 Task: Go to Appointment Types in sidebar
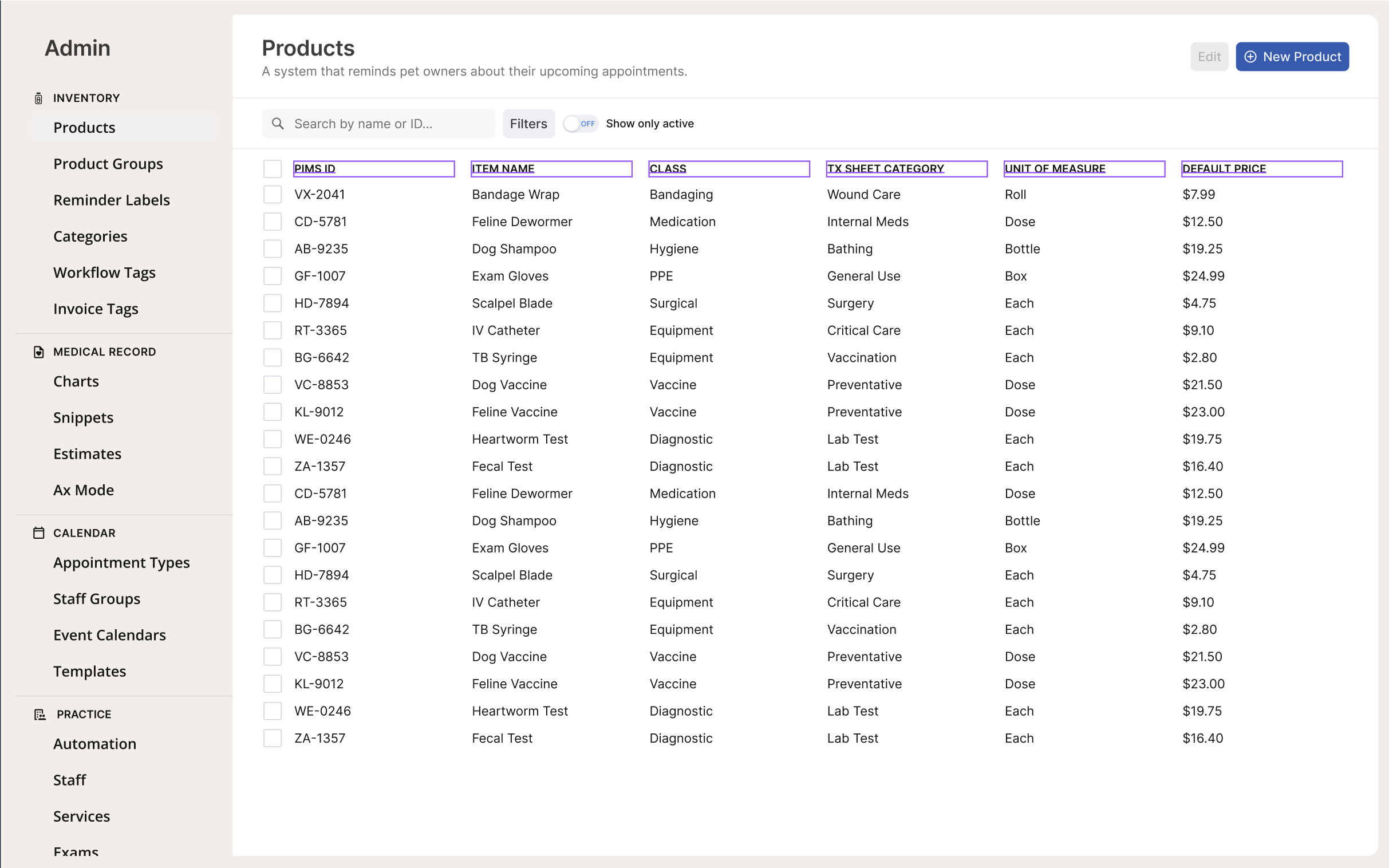pos(121,563)
